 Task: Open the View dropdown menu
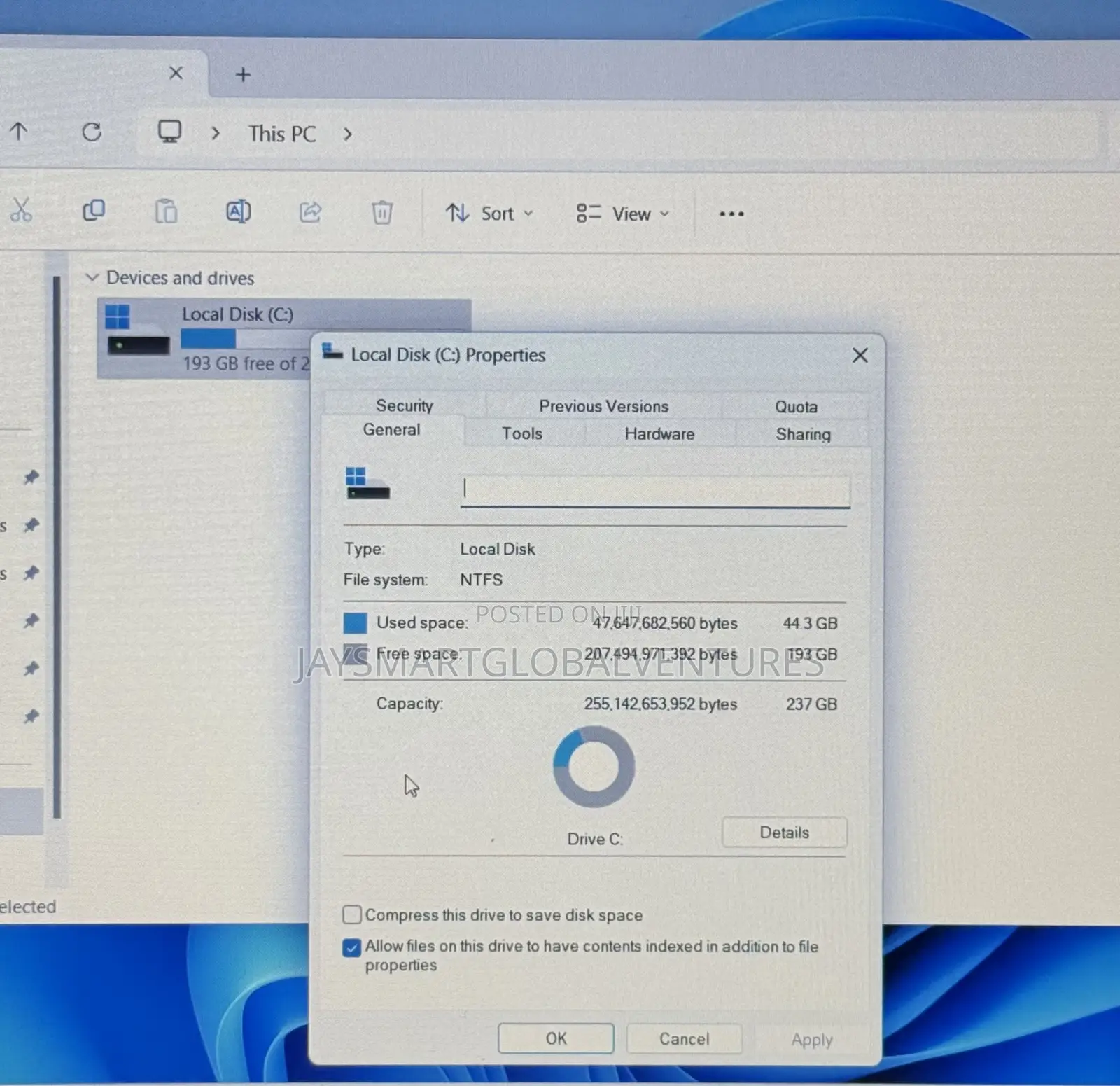pos(623,214)
